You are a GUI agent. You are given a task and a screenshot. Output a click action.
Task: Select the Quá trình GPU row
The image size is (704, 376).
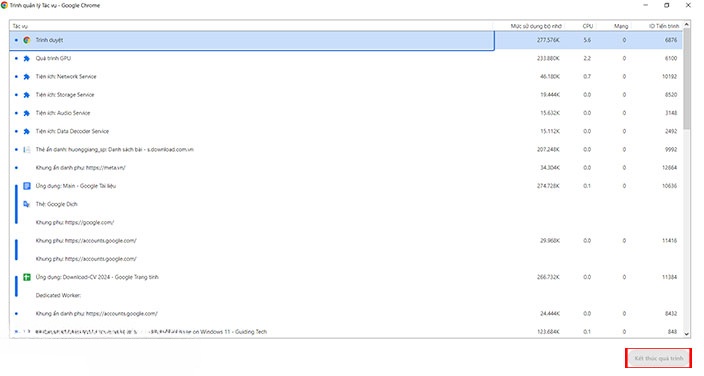coord(346,58)
